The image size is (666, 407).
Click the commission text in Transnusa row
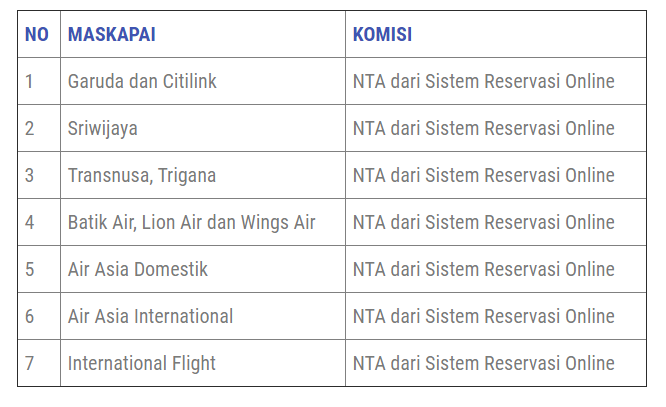point(483,176)
